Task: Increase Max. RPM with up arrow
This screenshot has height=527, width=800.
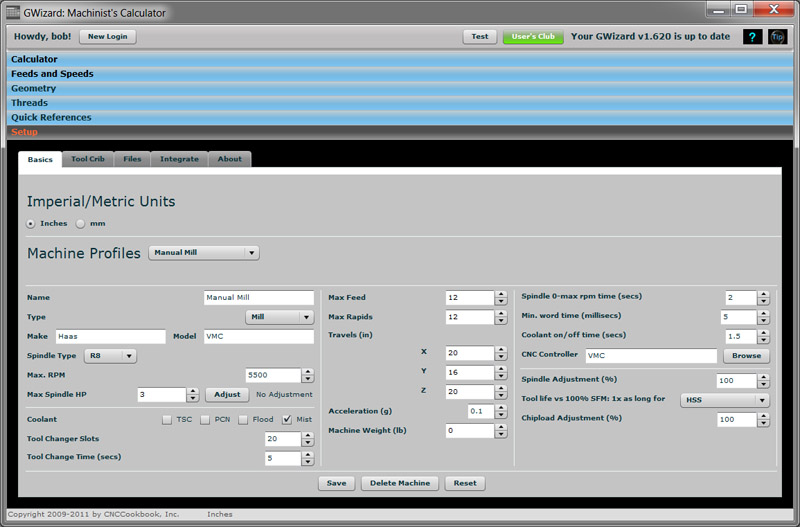Action: point(308,371)
